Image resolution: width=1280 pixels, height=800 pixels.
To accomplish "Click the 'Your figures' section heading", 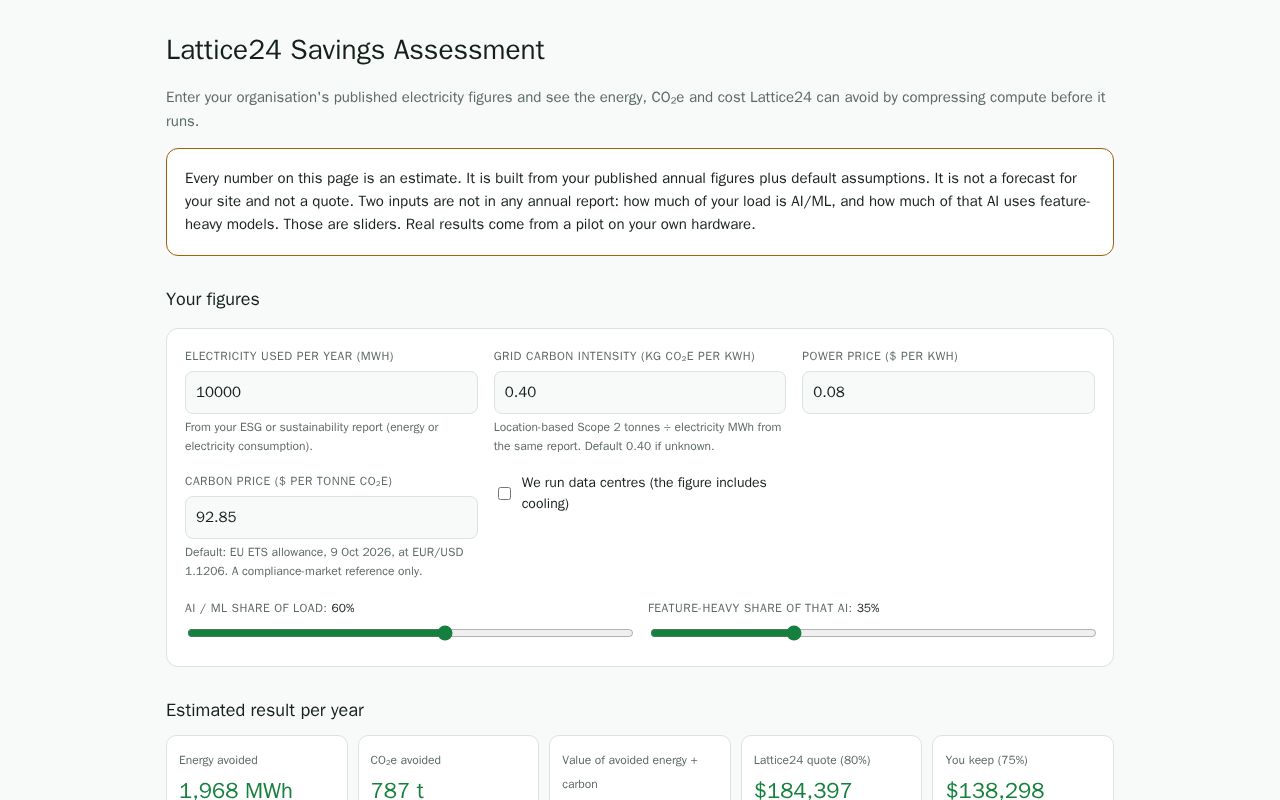I will point(213,299).
